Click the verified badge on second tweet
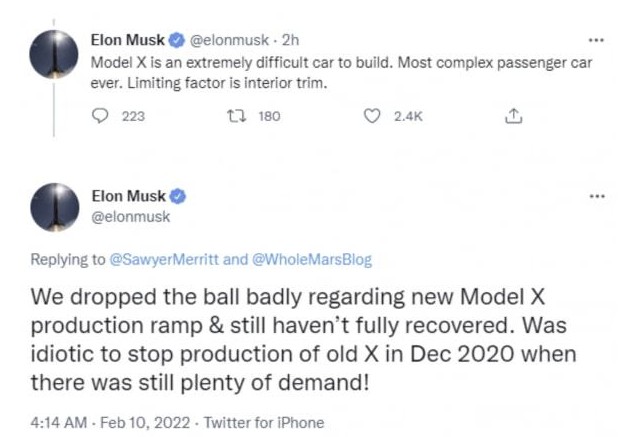Screen dimensions: 624x437 pyautogui.click(x=178, y=194)
